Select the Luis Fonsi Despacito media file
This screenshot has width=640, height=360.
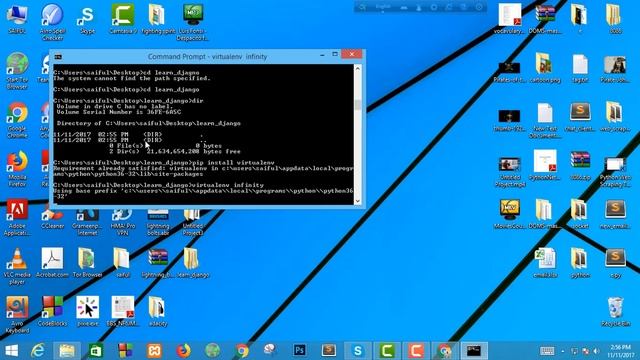pyautogui.click(x=193, y=22)
